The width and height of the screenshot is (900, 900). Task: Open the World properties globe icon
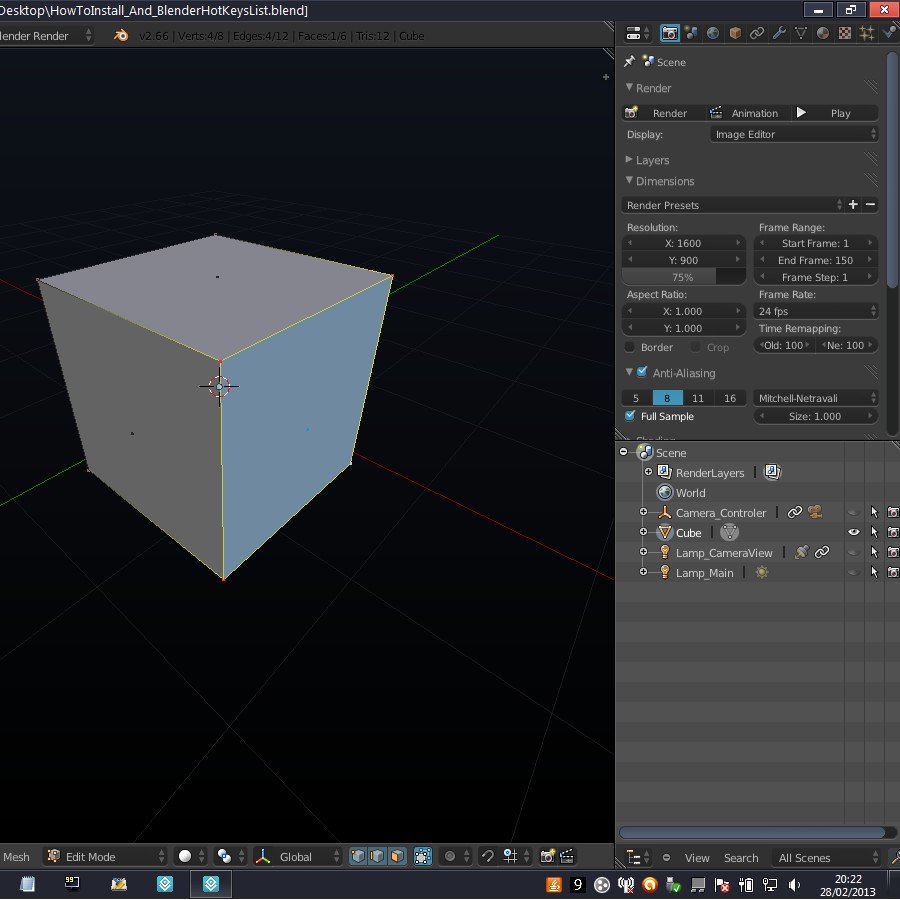coord(712,33)
